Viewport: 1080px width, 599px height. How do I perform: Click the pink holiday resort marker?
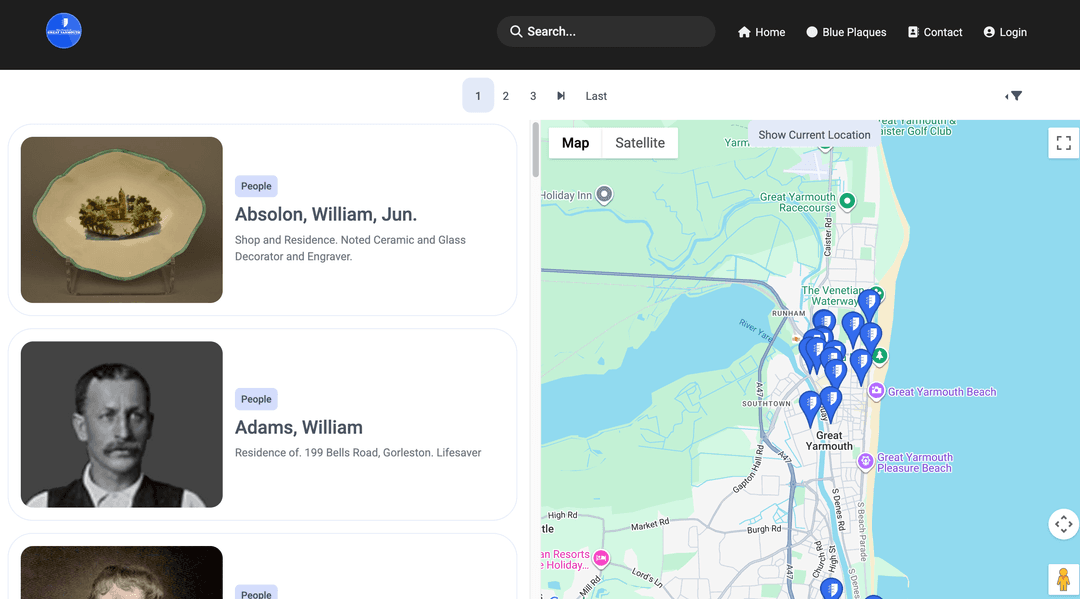coord(601,558)
